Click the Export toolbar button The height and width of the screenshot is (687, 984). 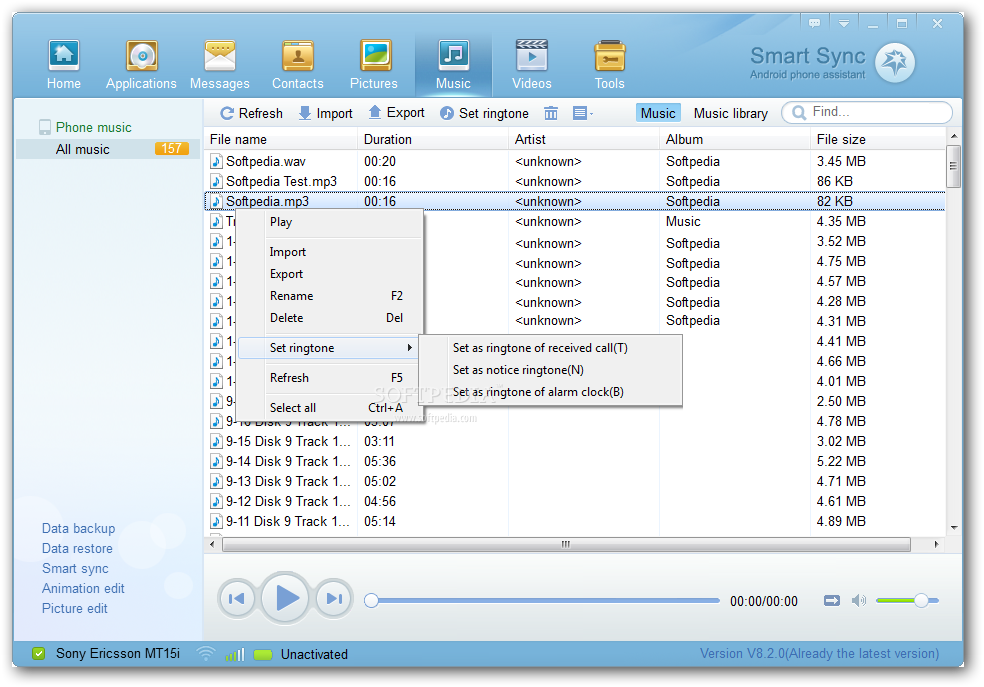coord(396,113)
